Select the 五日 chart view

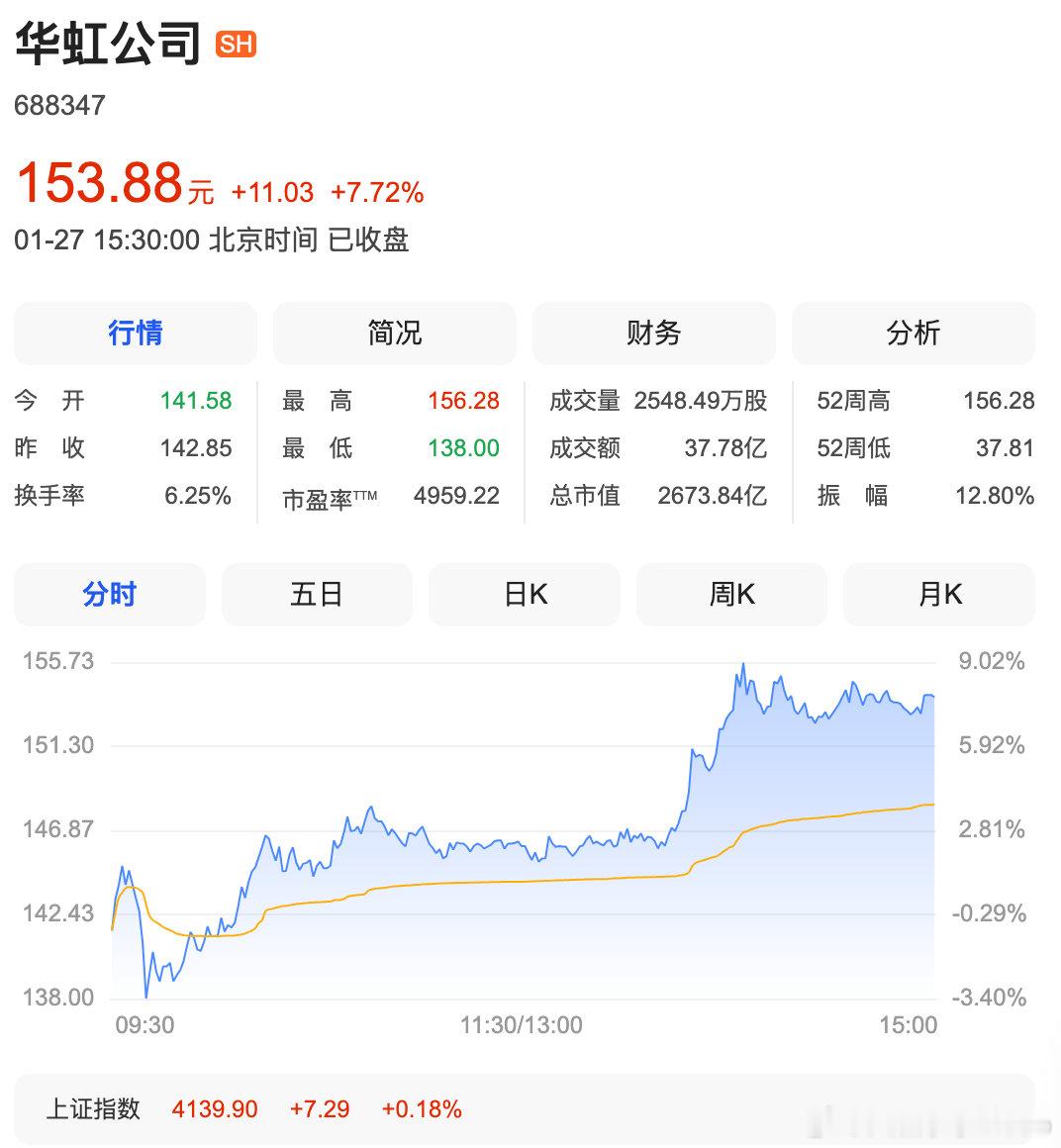[317, 594]
